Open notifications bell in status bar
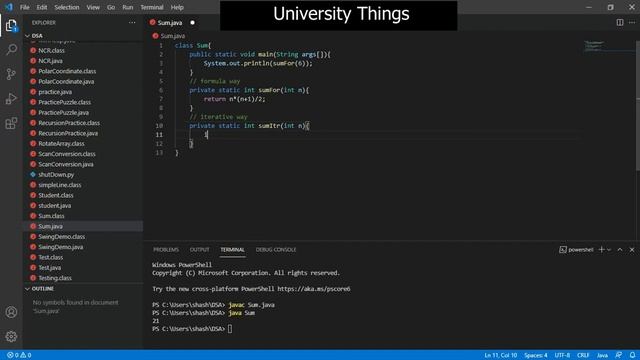This screenshot has height=360, width=640. tap(632, 355)
